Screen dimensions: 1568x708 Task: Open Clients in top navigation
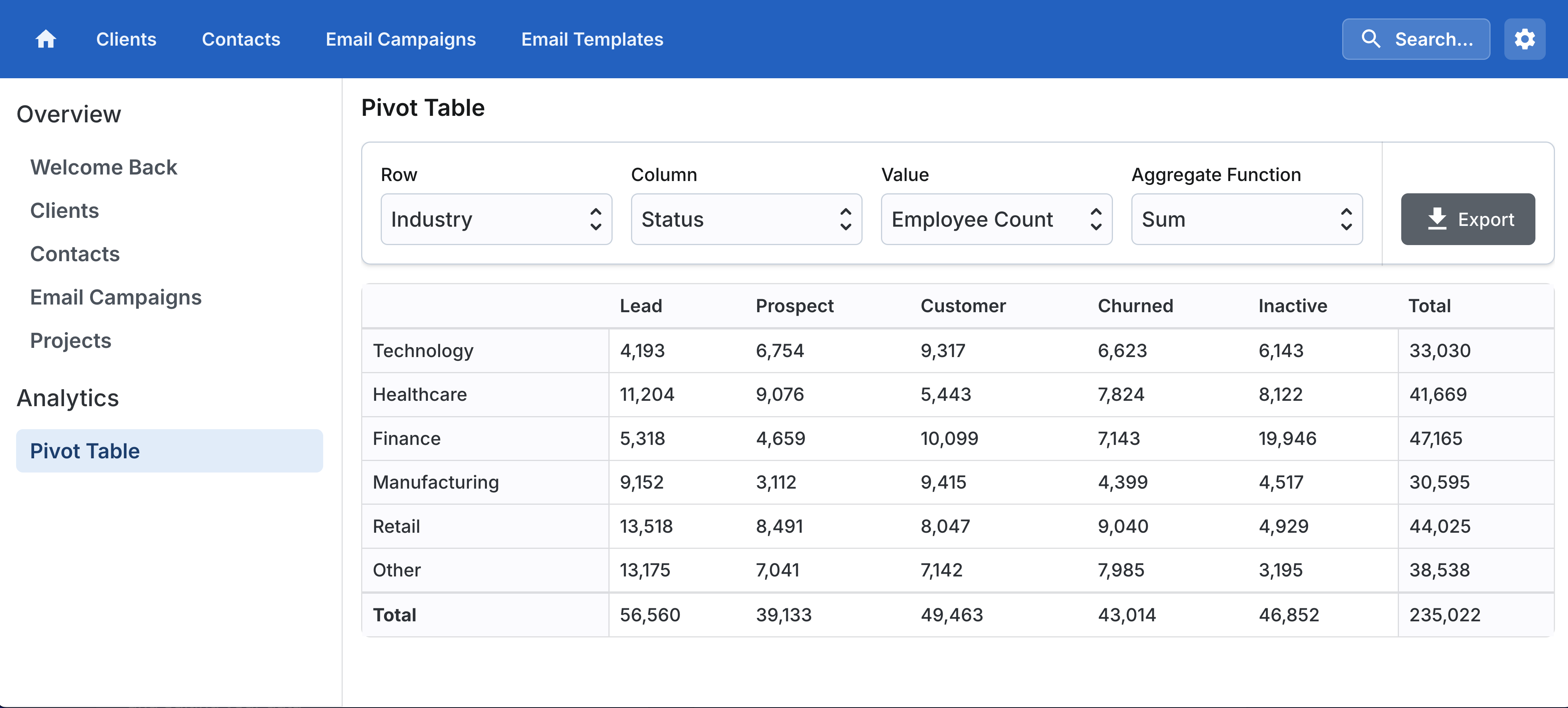click(x=126, y=39)
